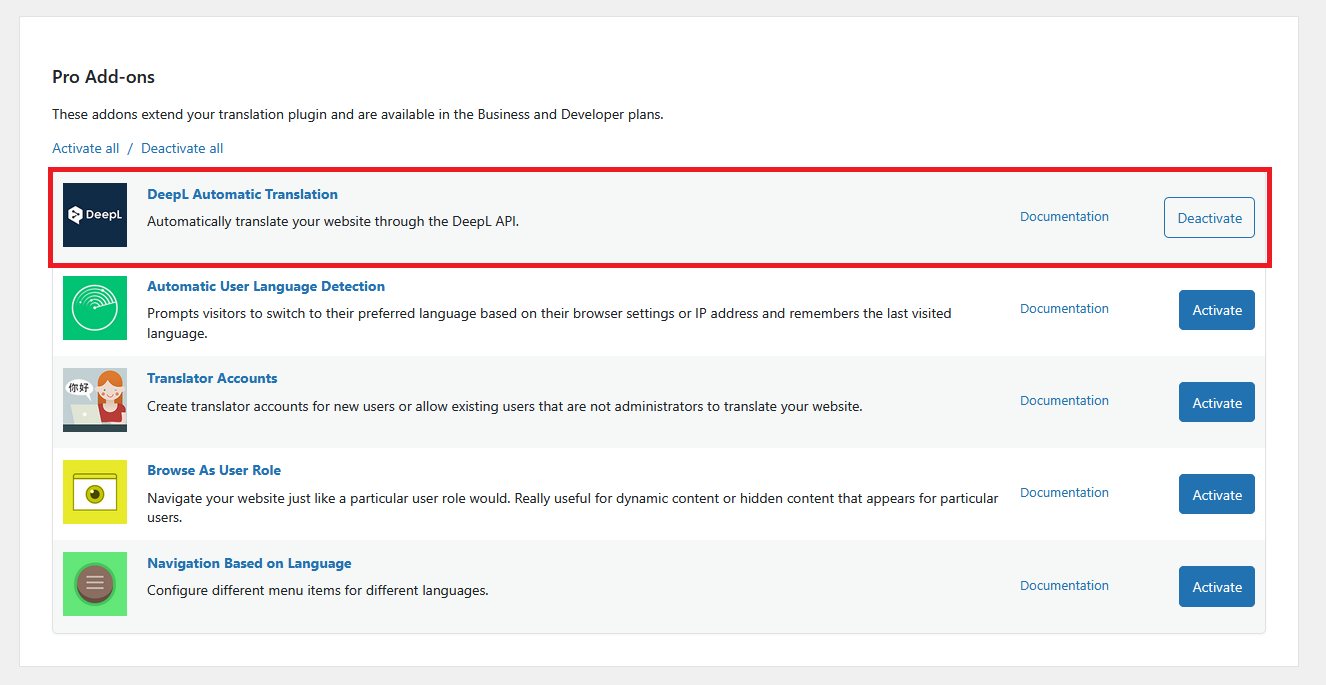Activate the Translator Accounts add-on
1326x685 pixels.
[1217, 402]
